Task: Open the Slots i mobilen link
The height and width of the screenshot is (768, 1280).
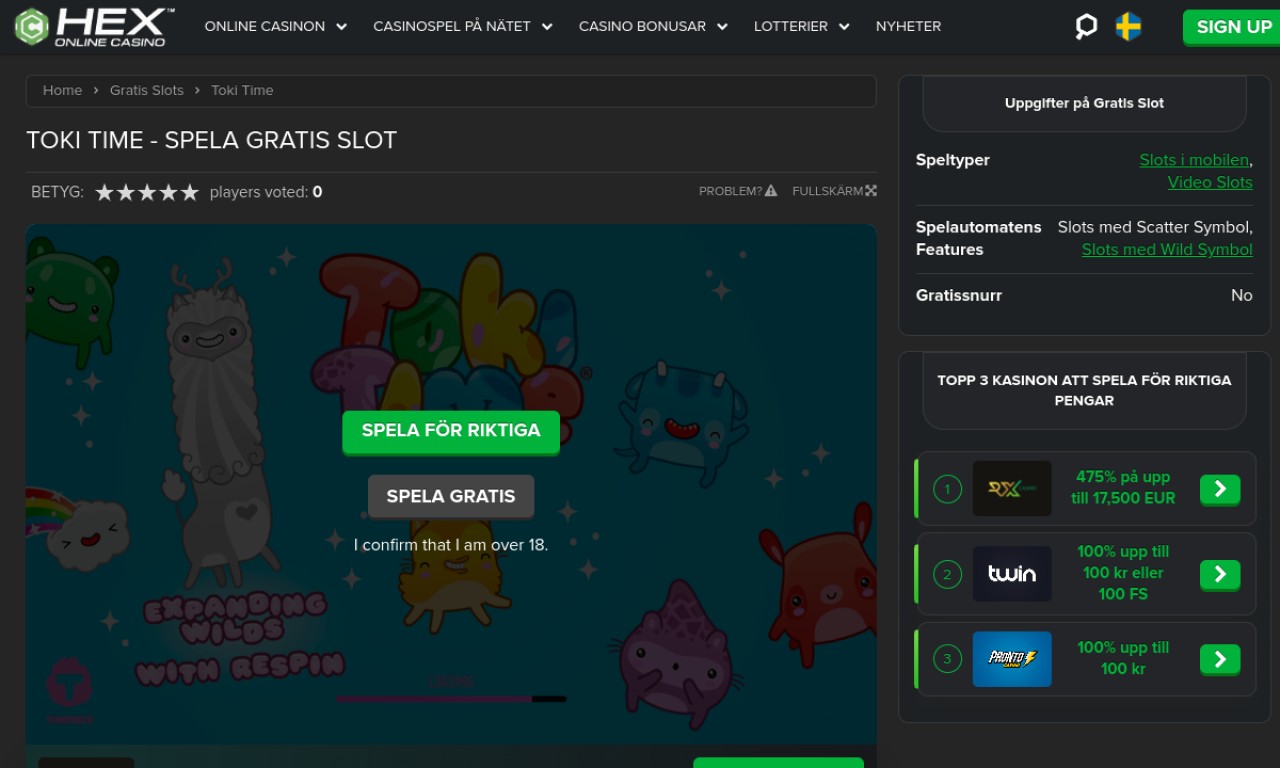Action: [1194, 160]
